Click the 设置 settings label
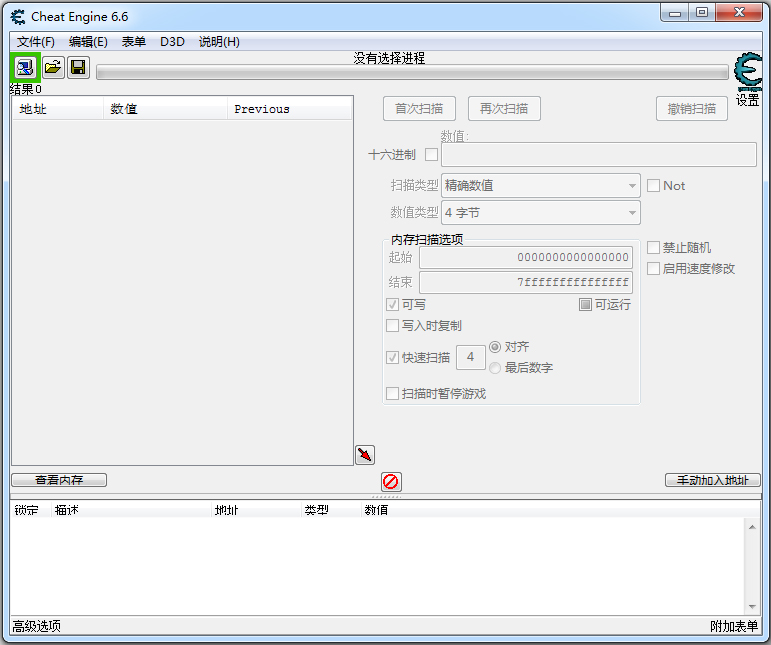Viewport: 771px width, 645px height. (x=747, y=100)
